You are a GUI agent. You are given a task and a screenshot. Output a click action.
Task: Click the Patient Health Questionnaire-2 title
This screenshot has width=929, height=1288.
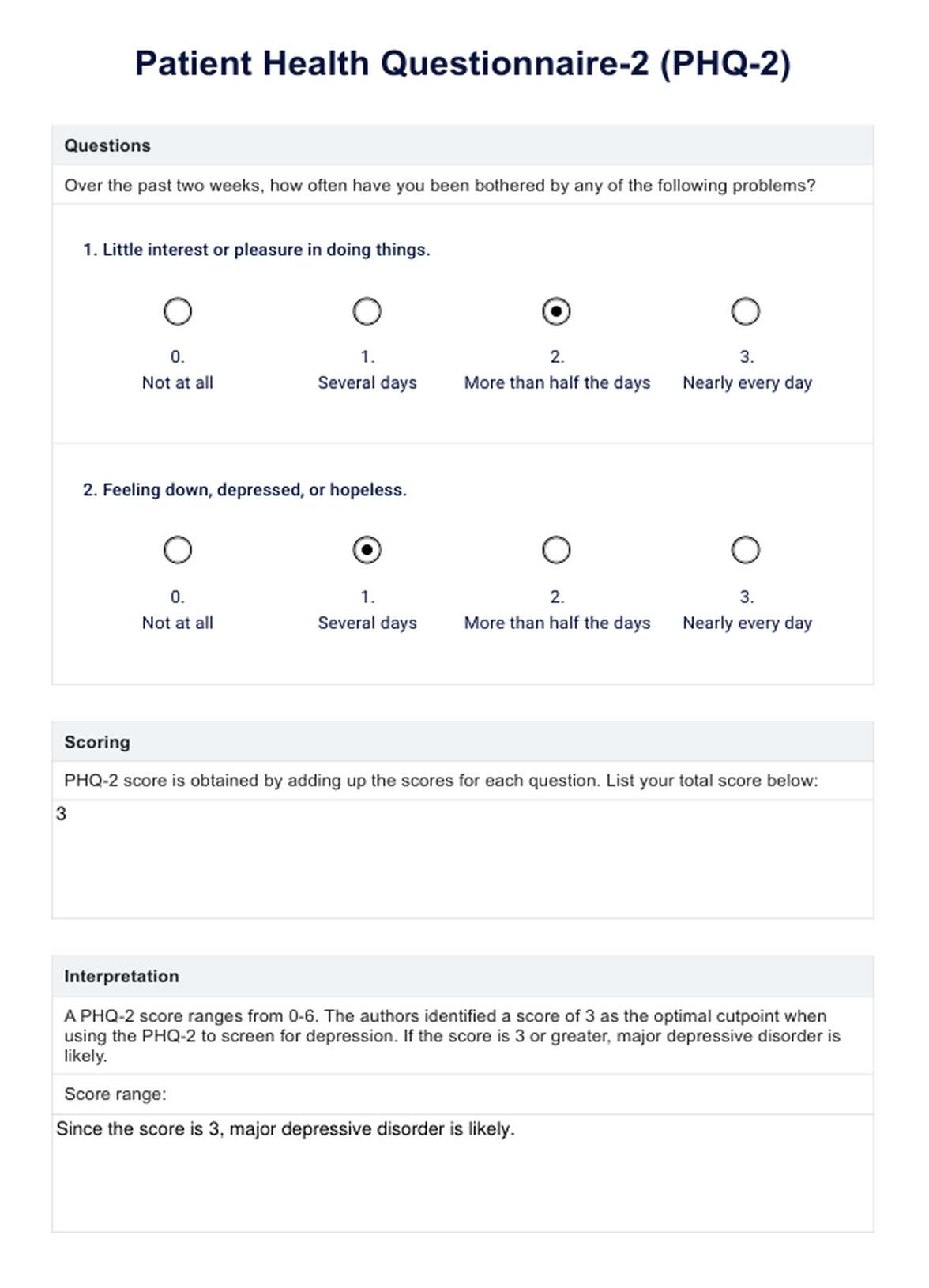click(463, 64)
